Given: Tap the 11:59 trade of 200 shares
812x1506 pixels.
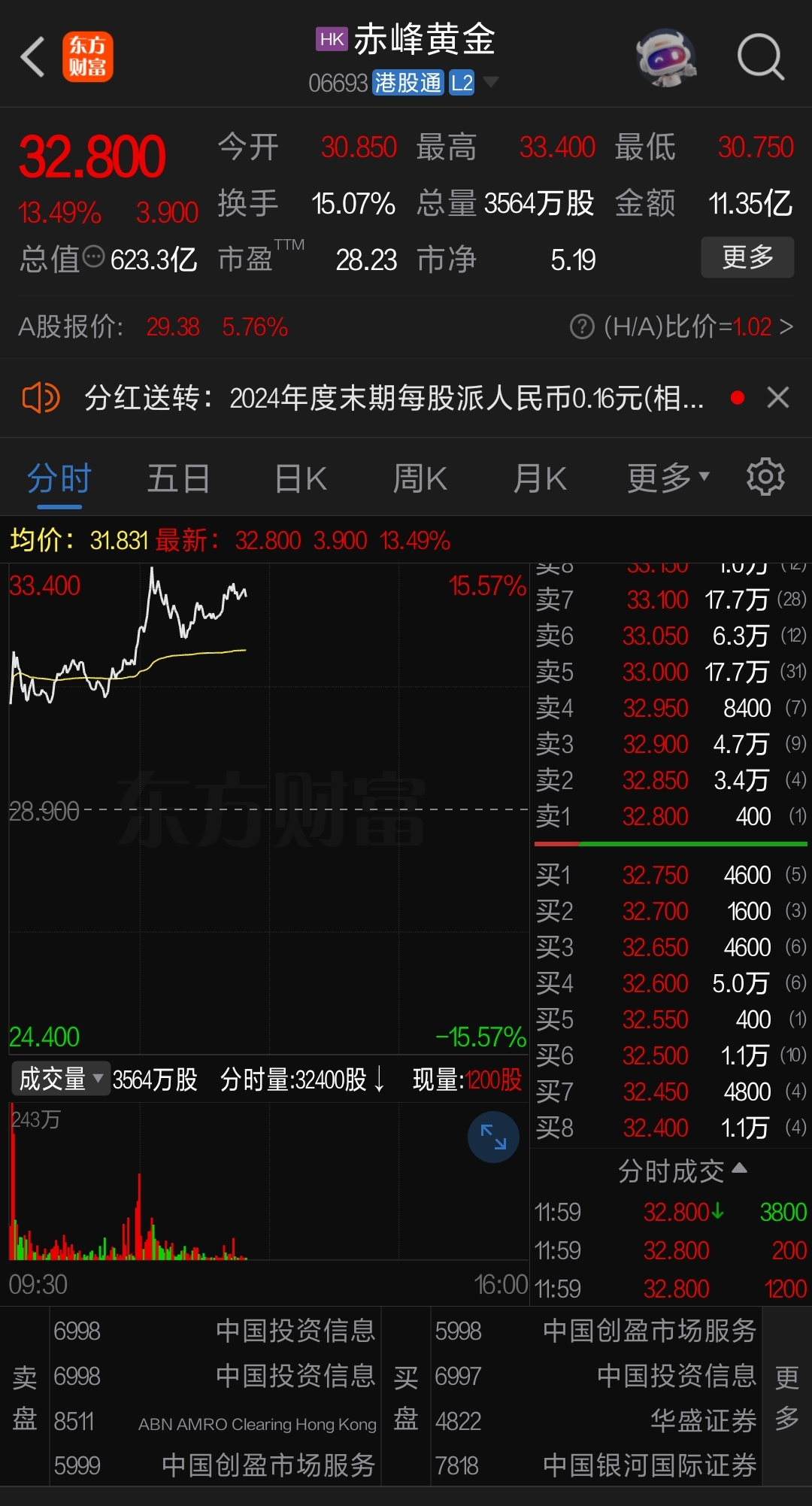Looking at the screenshot, I should 671,1250.
